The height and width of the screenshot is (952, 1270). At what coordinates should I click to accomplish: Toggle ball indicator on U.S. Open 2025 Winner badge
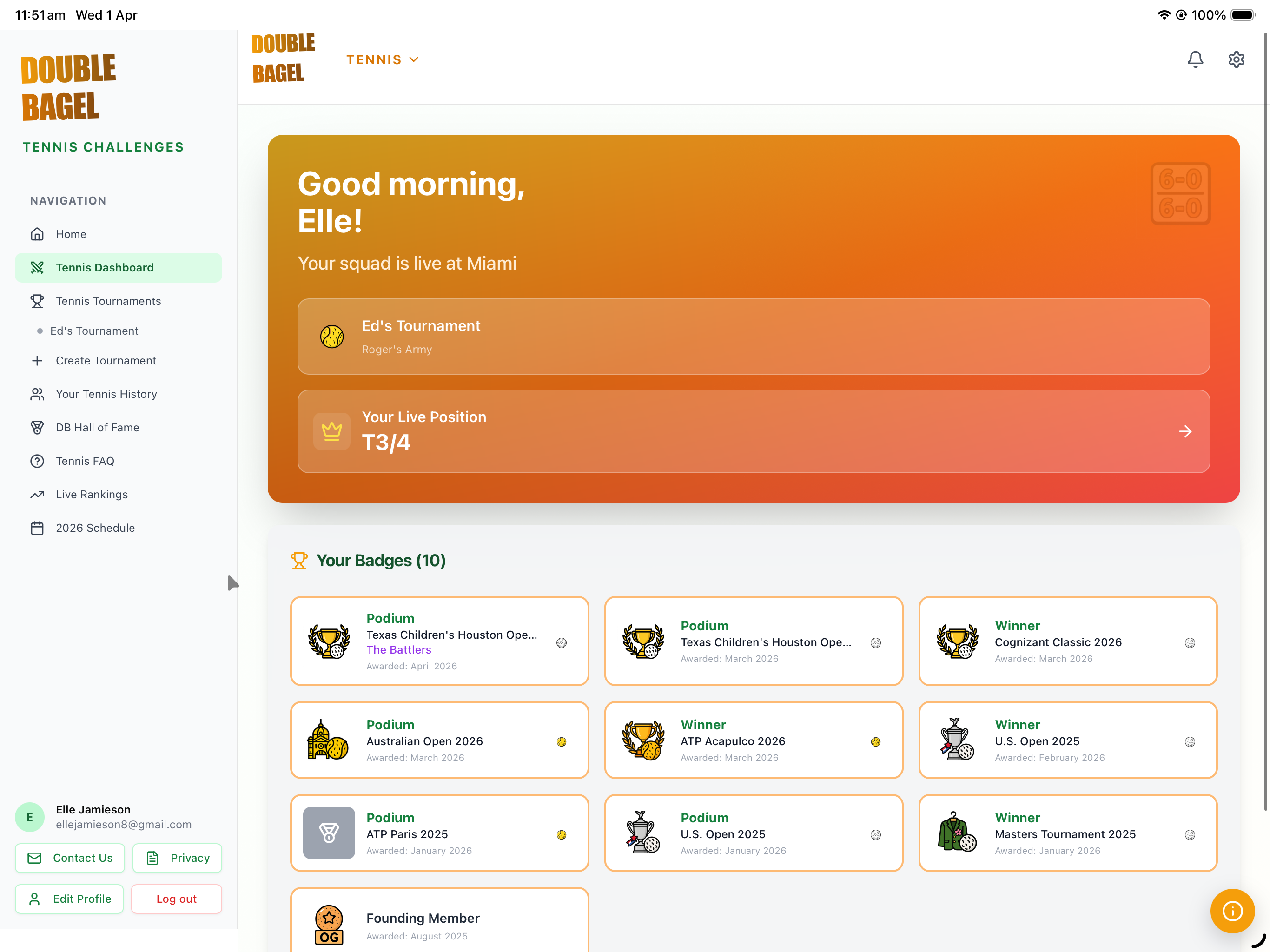click(1190, 742)
